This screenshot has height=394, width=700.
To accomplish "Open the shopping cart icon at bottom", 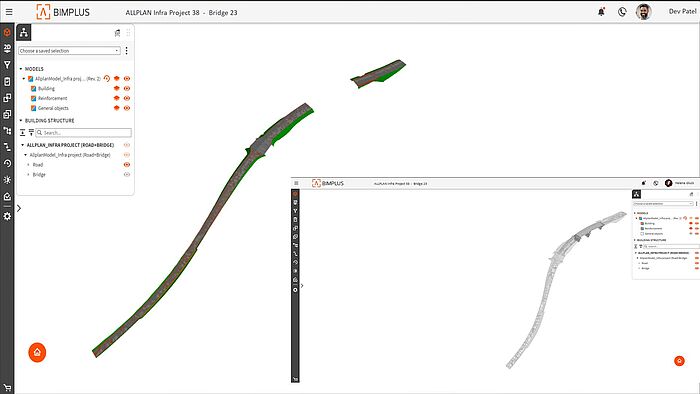I will click(x=7, y=388).
